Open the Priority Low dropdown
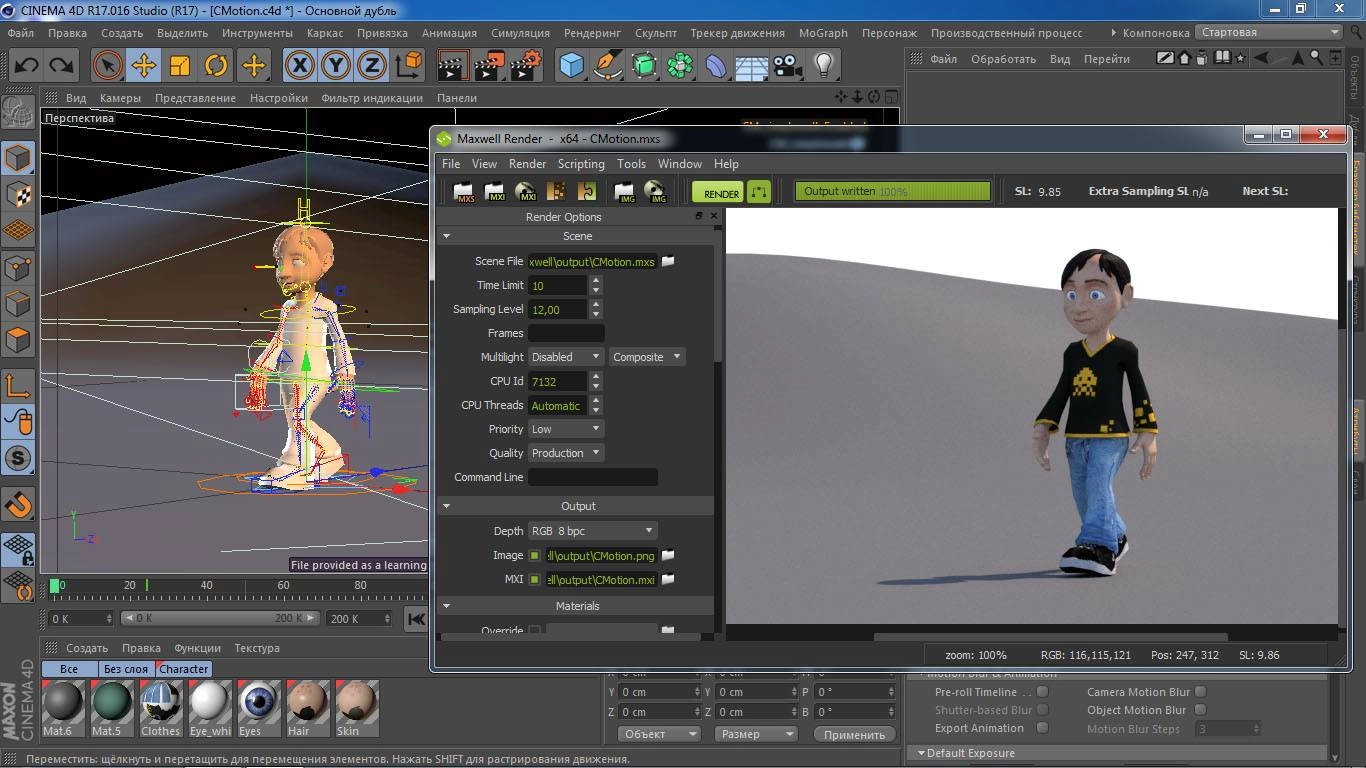This screenshot has width=1366, height=768. click(x=566, y=429)
